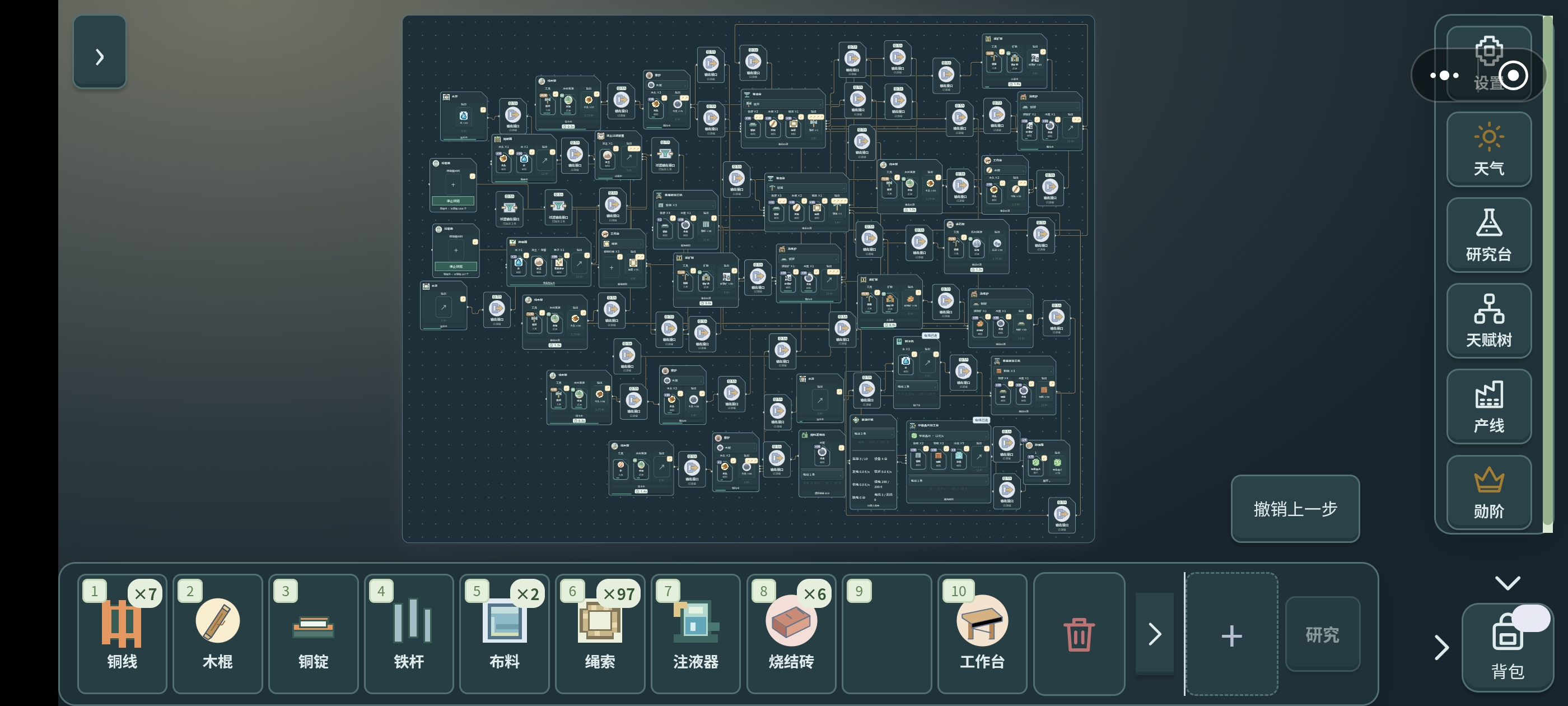Expand arrow left of 背包 button
This screenshot has height=706, width=1568.
[x=1441, y=648]
